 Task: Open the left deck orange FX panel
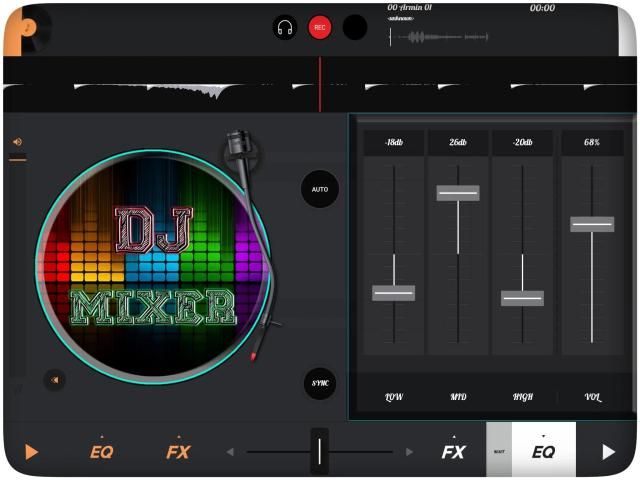[x=178, y=451]
